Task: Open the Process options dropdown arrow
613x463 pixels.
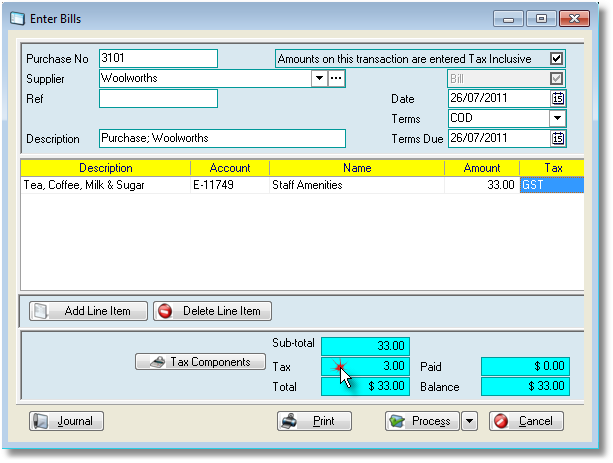Action: tap(470, 421)
